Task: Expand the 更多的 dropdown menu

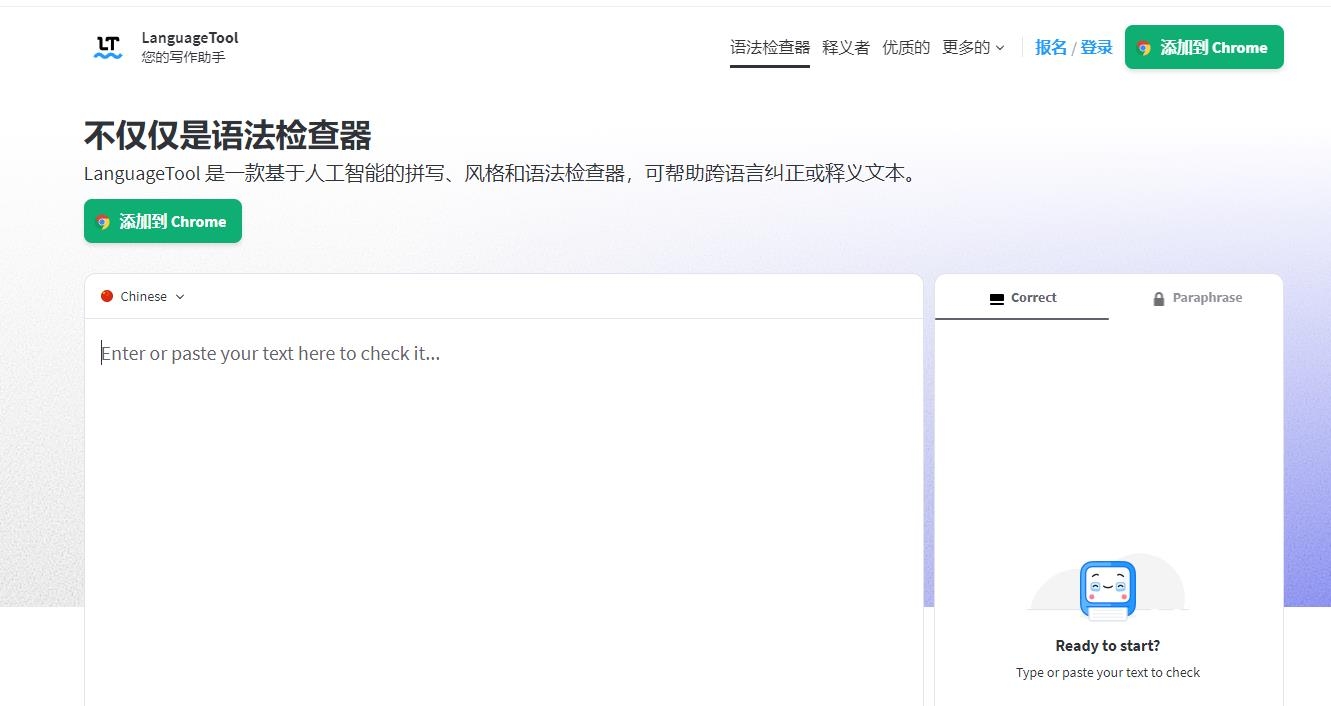Action: tap(973, 47)
